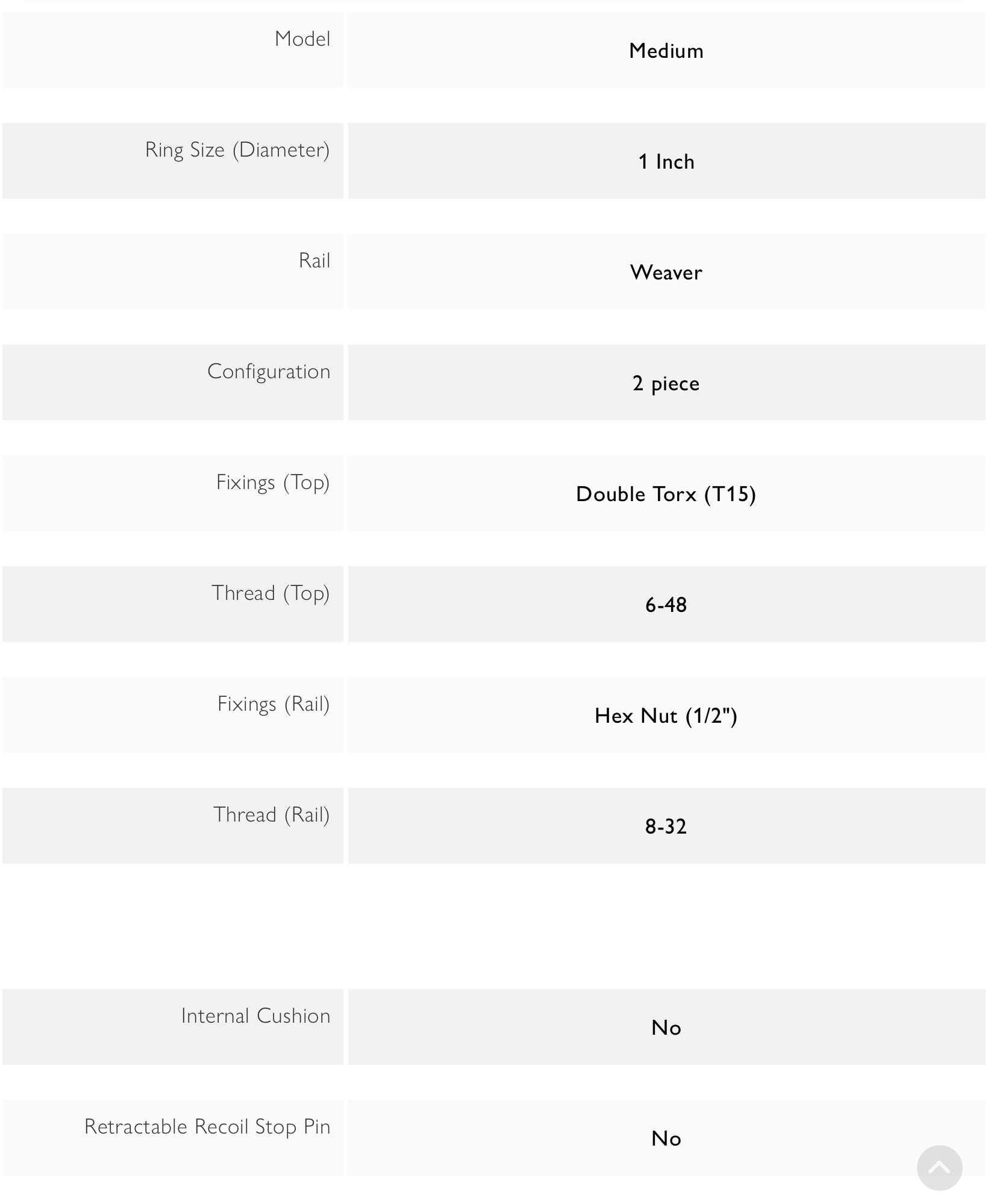Select Retractable Recoil Stop Pin label
The image size is (988, 1204).
(207, 1127)
